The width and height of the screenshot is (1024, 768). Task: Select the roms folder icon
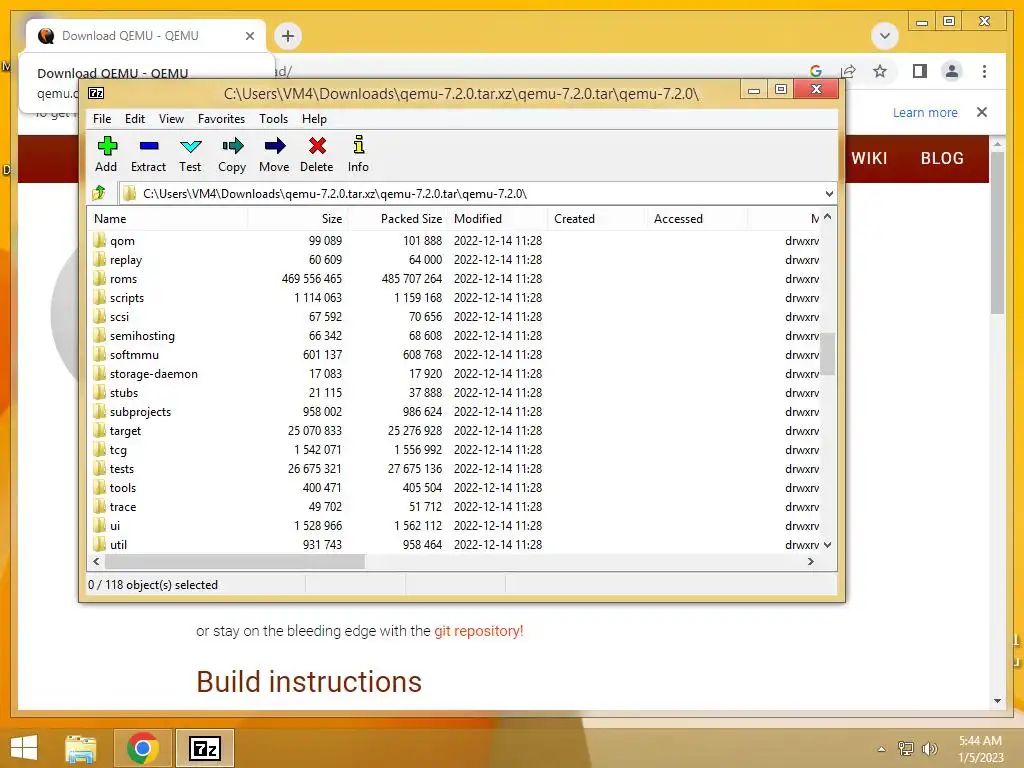[99, 278]
